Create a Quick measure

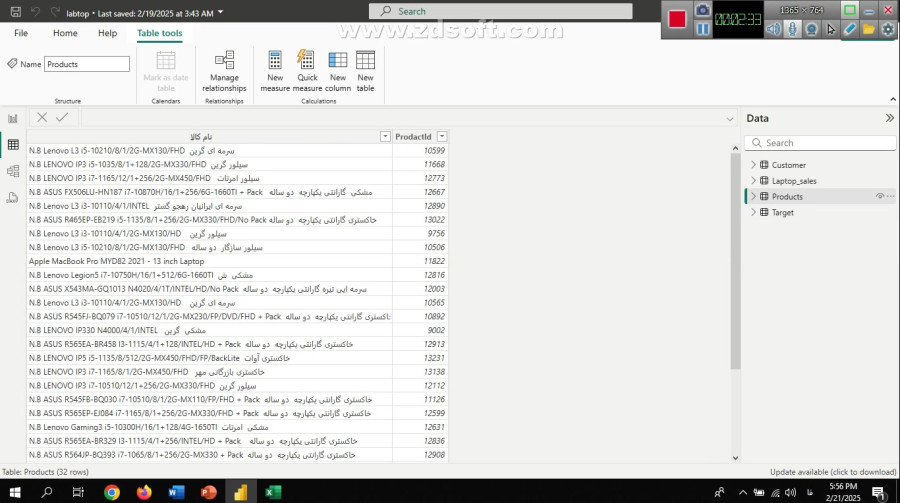[x=307, y=71]
